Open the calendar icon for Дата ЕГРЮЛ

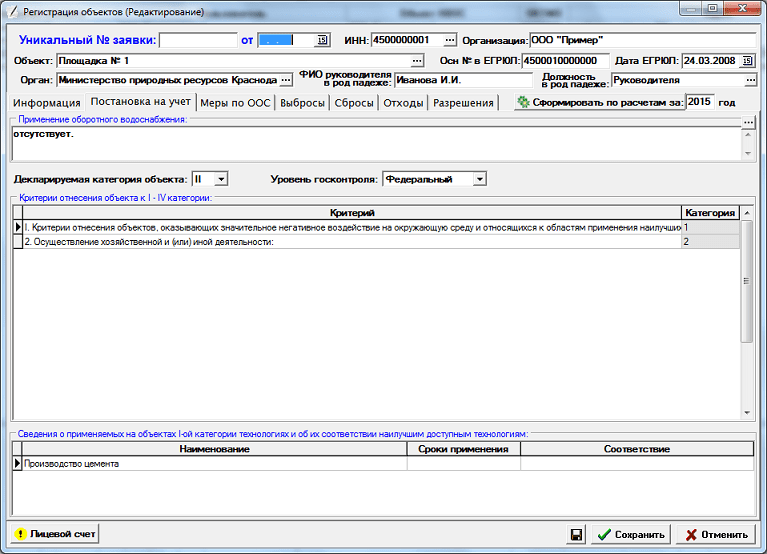point(747,61)
